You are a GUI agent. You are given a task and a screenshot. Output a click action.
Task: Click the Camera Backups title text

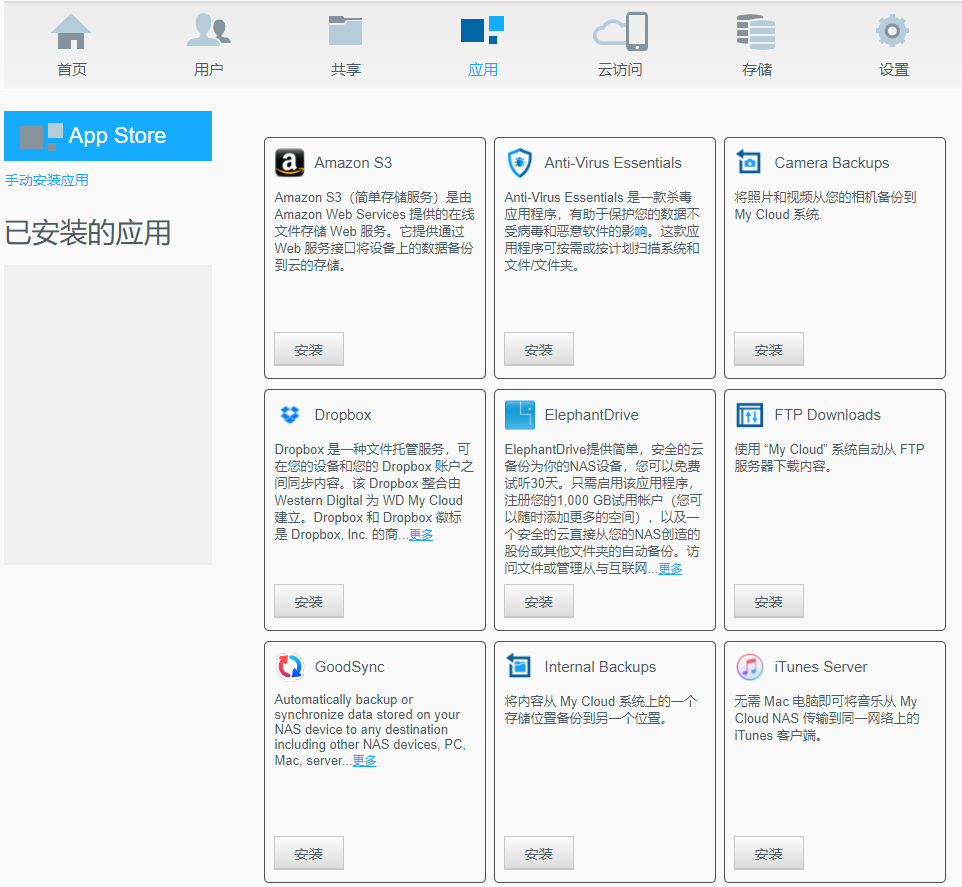point(831,163)
